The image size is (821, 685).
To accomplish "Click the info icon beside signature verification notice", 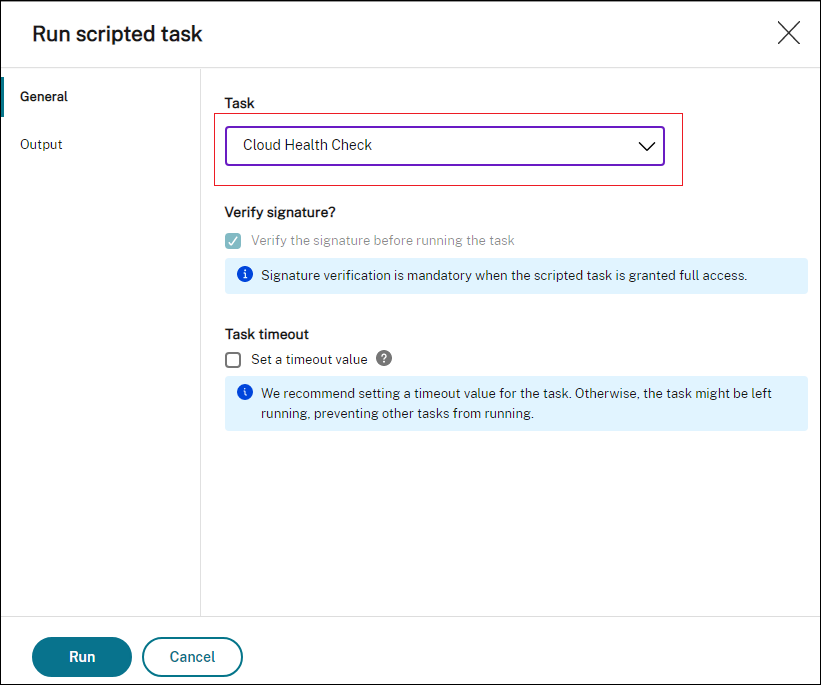I will 245,274.
